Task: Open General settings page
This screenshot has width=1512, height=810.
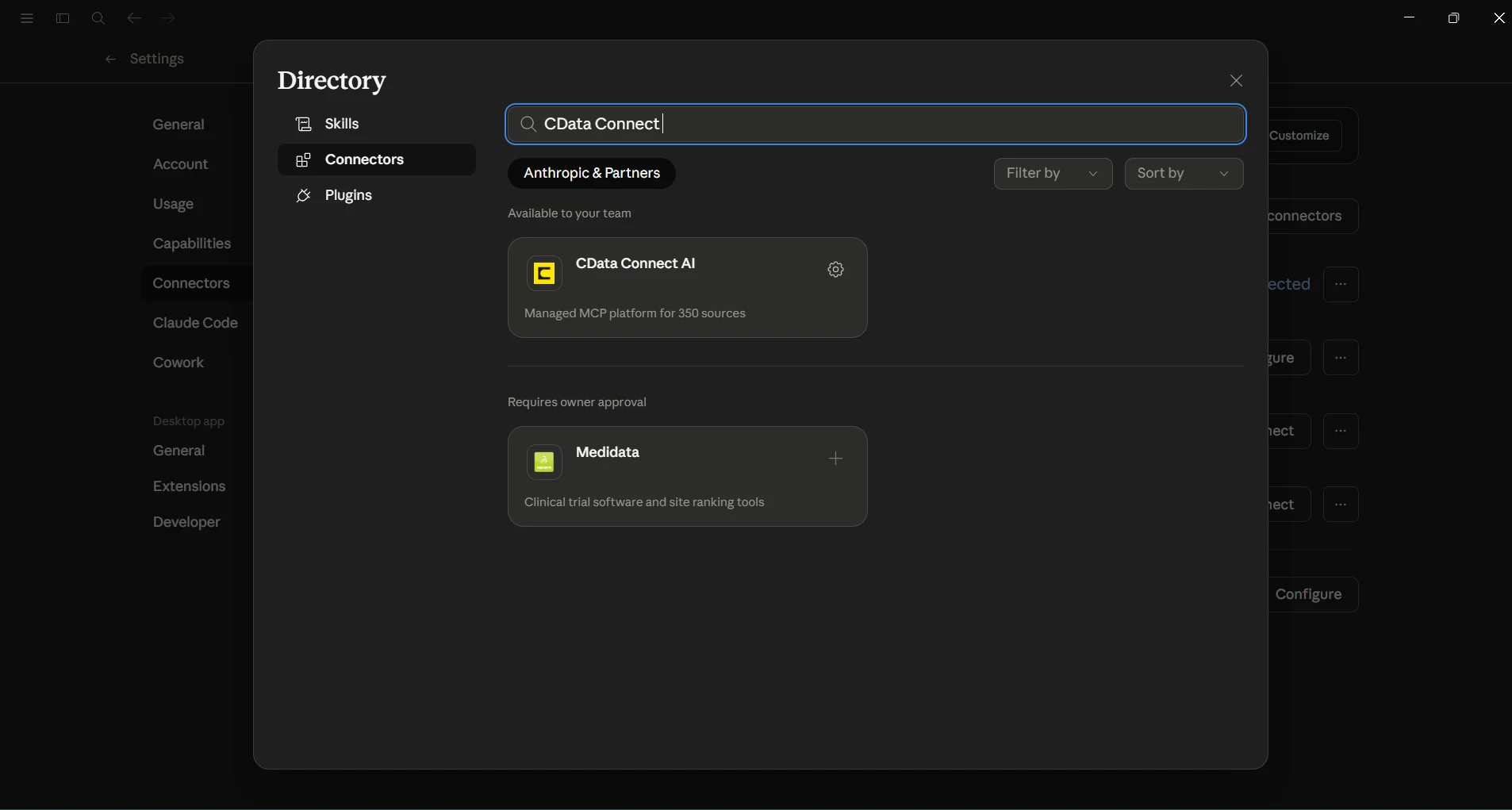Action: [178, 125]
